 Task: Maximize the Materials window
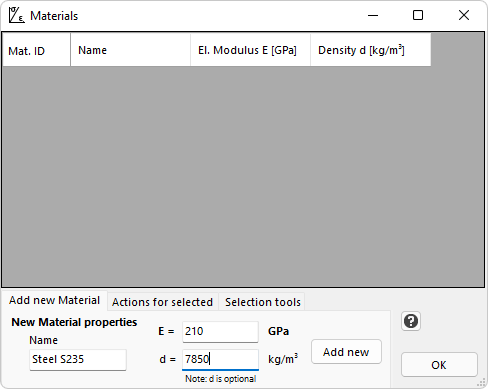[x=418, y=15]
